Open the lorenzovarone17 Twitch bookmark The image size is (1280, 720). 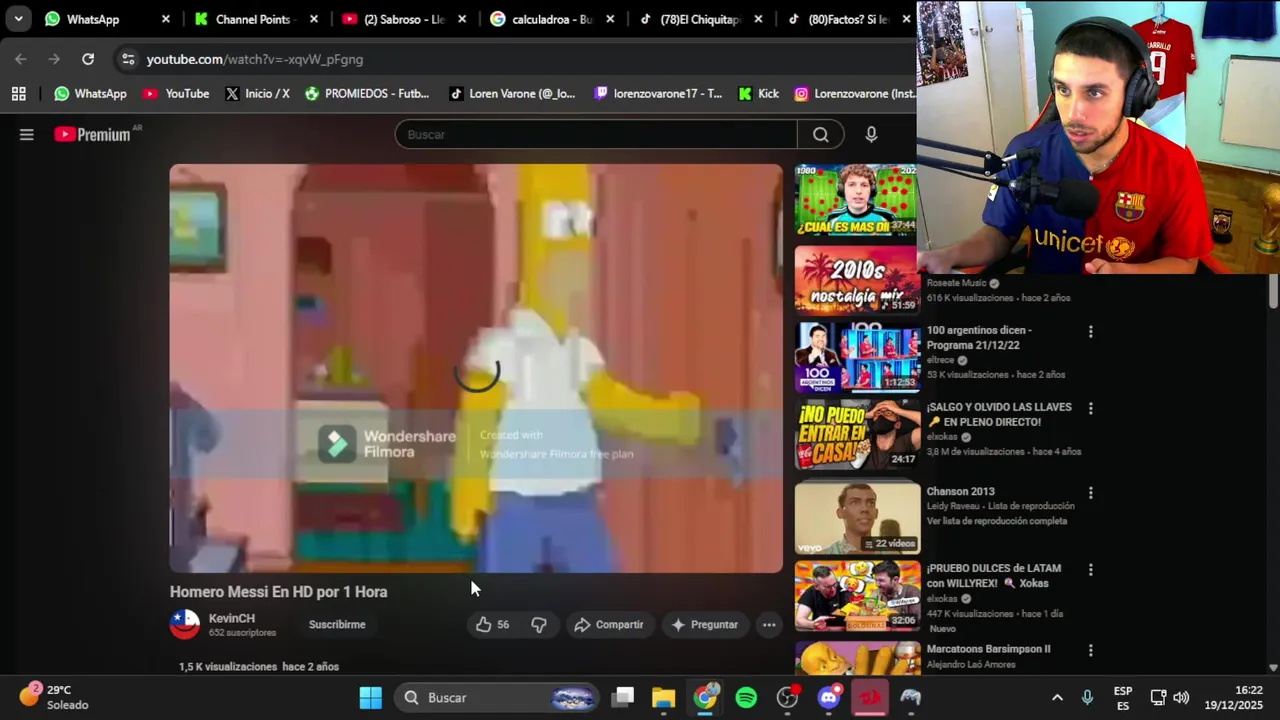pyautogui.click(x=658, y=93)
